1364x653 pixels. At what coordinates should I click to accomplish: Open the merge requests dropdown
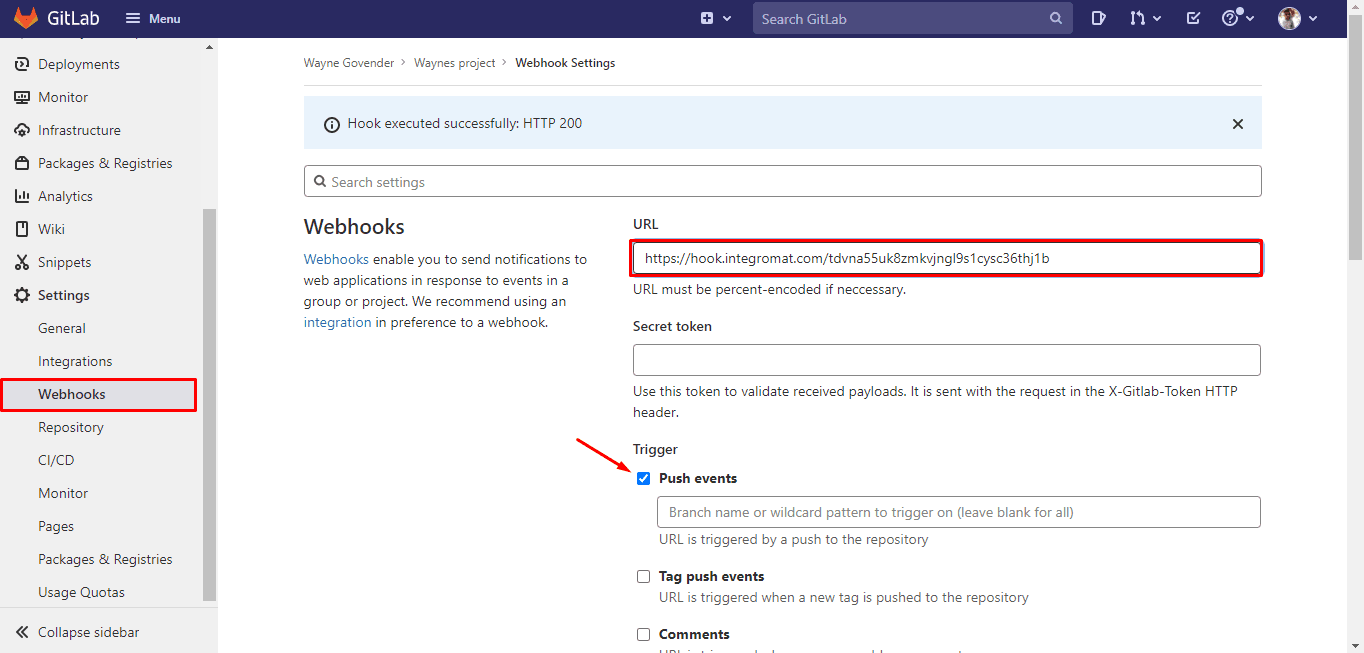pos(1145,18)
